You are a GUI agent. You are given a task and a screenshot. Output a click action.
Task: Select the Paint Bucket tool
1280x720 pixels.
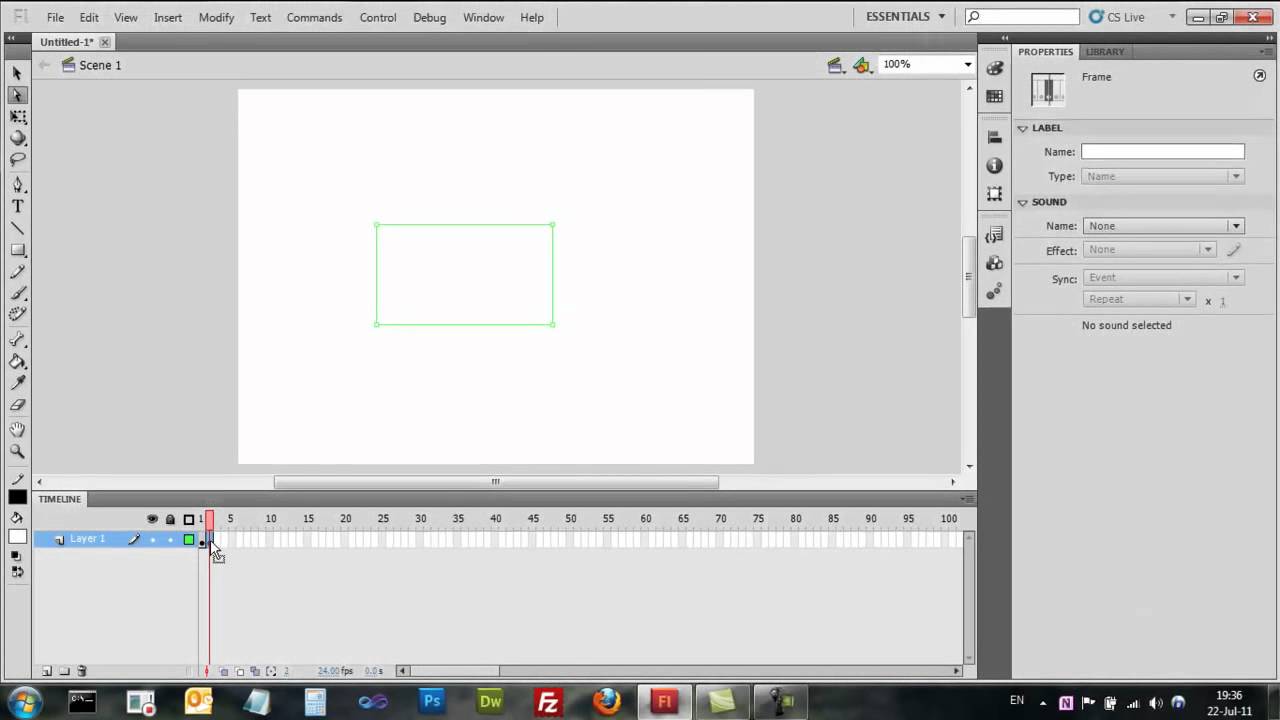[17, 361]
